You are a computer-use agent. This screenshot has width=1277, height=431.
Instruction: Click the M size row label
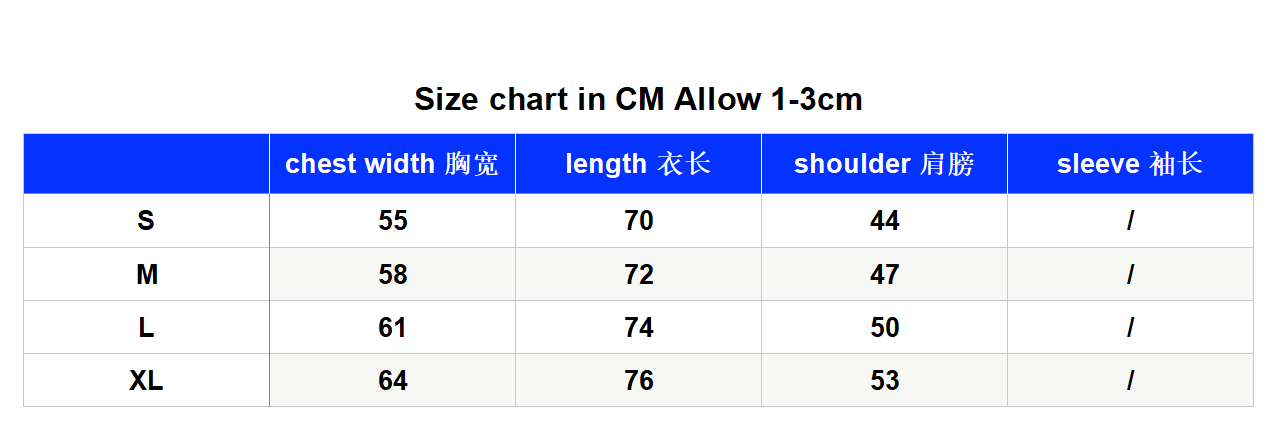click(146, 274)
